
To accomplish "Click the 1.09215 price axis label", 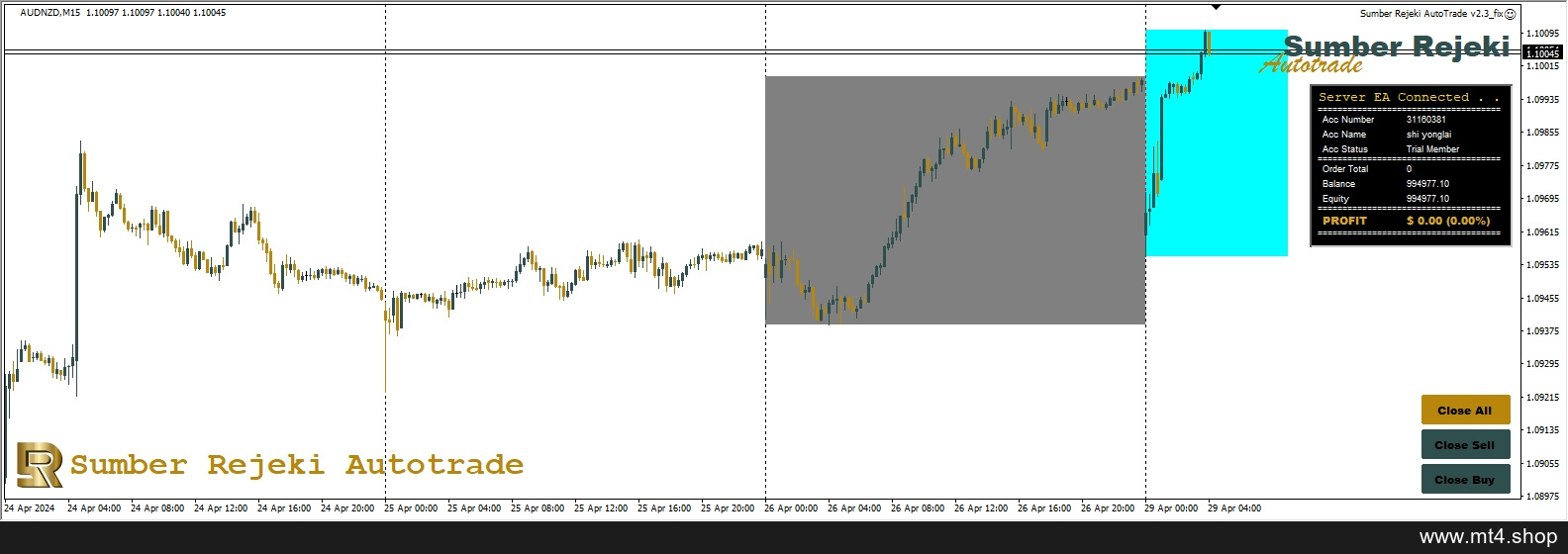I will pos(1543,398).
